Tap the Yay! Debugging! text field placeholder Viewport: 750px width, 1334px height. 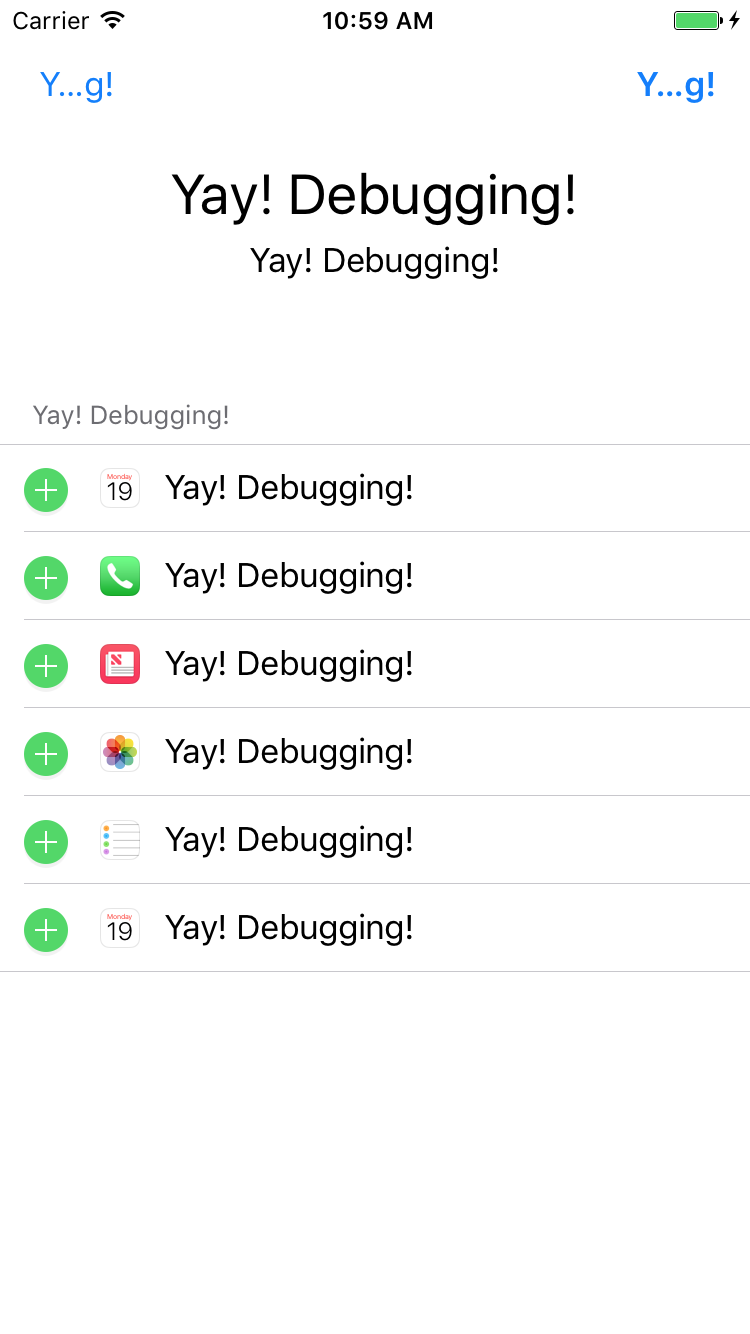130,414
